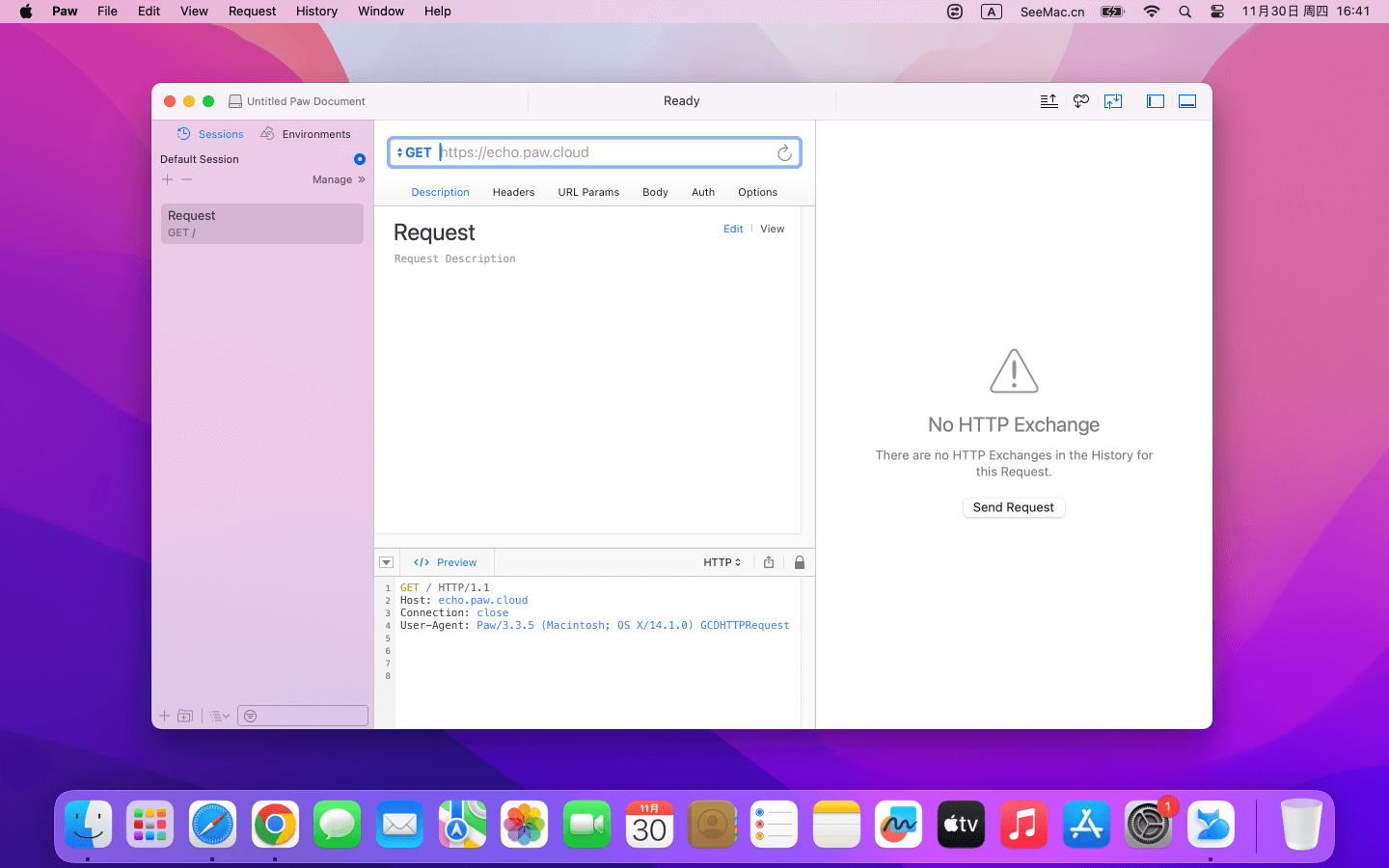Open the Body tab
The height and width of the screenshot is (868, 1389).
(655, 192)
